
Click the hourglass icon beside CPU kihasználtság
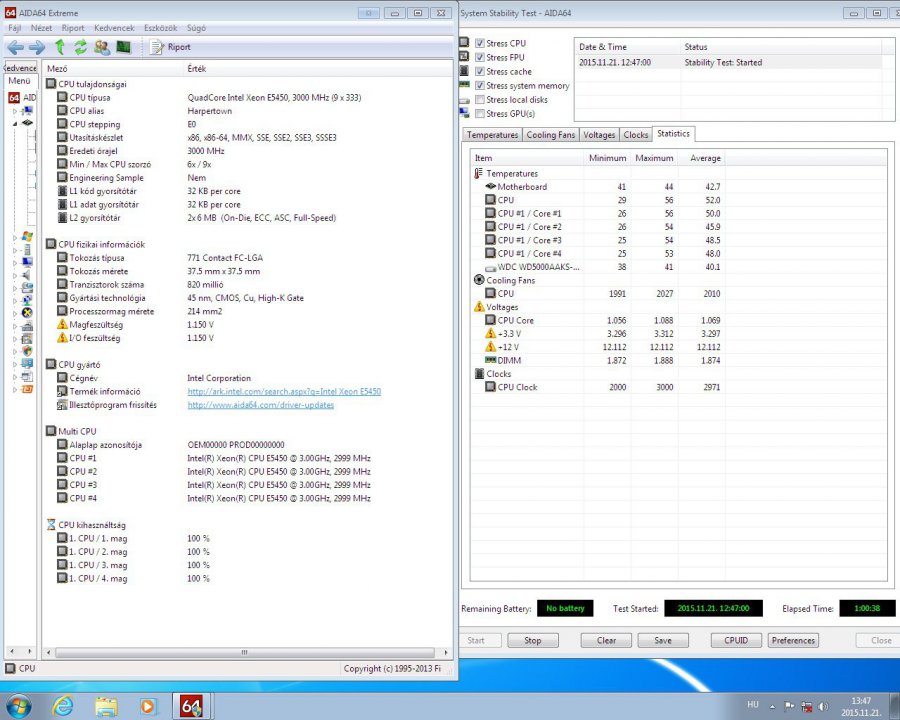coord(51,524)
